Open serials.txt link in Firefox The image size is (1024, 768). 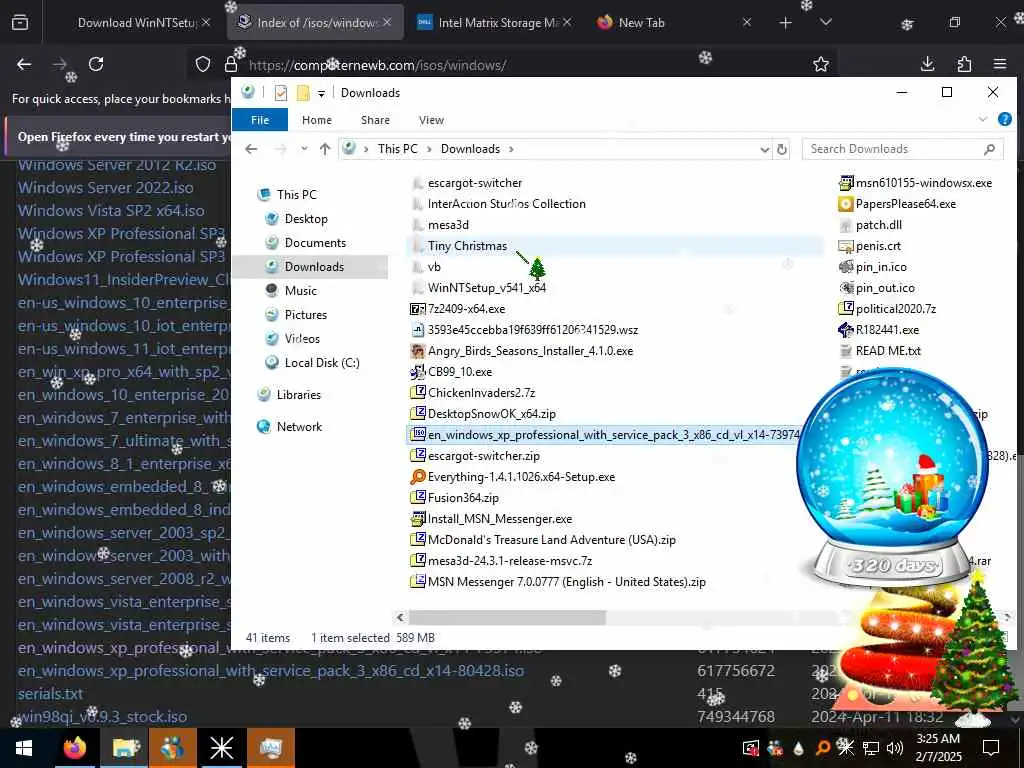[x=50, y=694]
